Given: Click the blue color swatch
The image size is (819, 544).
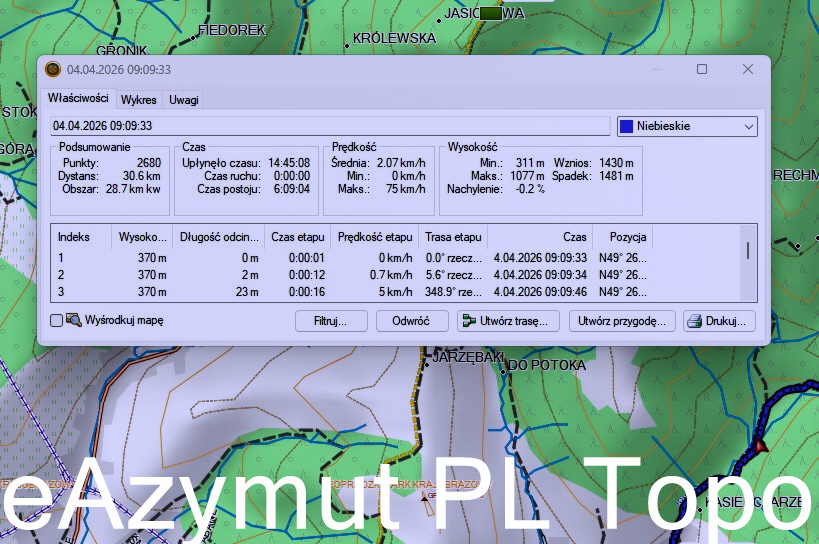Looking at the screenshot, I should [x=627, y=126].
